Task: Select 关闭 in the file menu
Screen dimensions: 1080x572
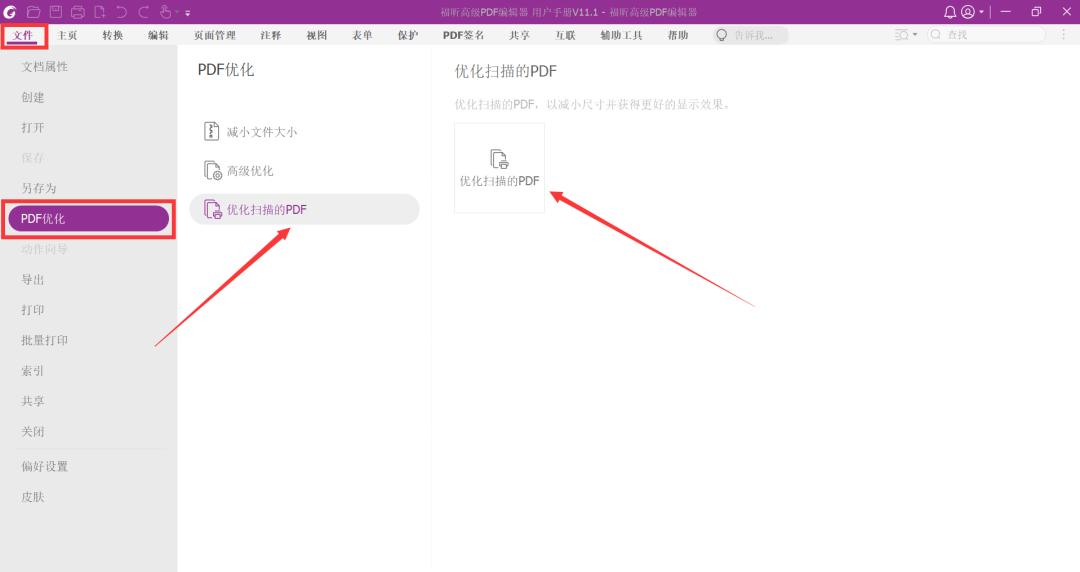Action: point(33,431)
